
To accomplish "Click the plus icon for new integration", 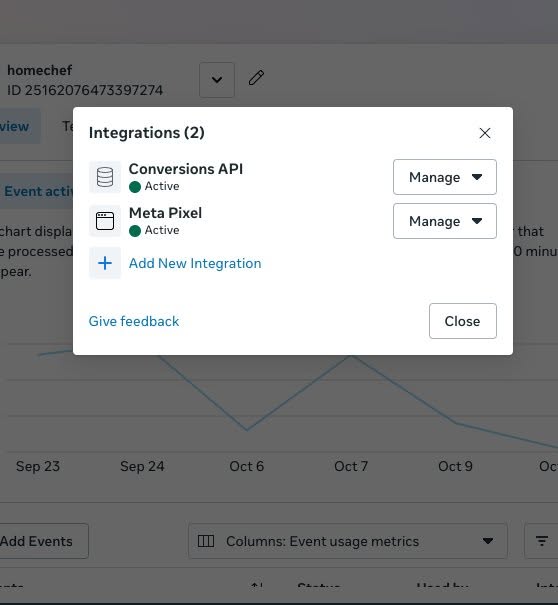I will (x=105, y=263).
